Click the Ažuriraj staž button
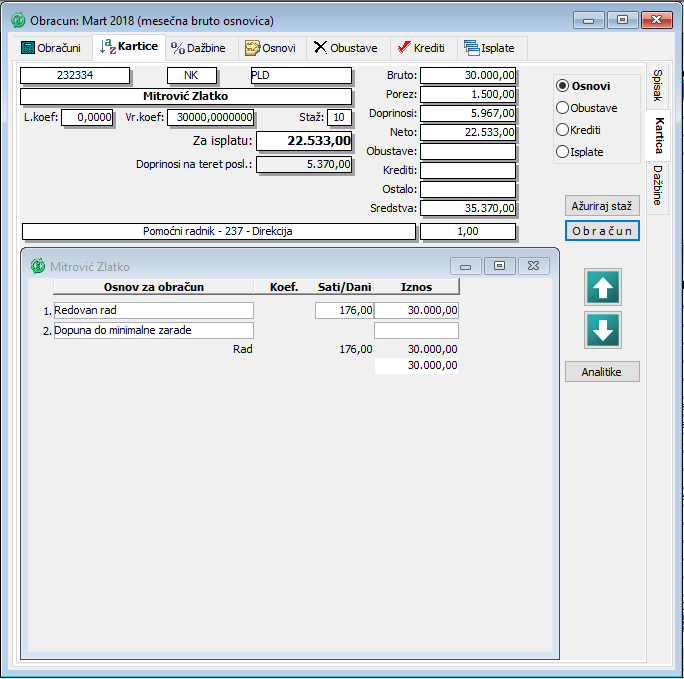 pos(602,206)
